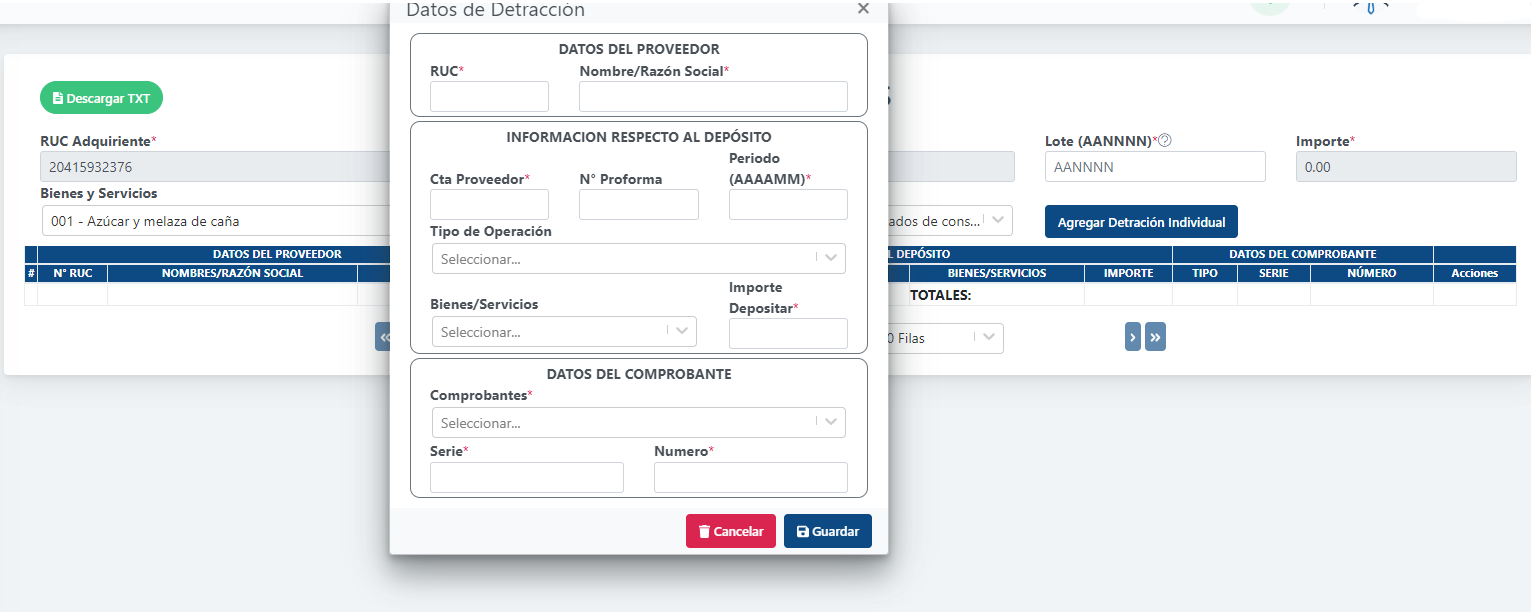Focus the RUC input field
Viewport: 1535px width, 612px height.
coord(489,97)
